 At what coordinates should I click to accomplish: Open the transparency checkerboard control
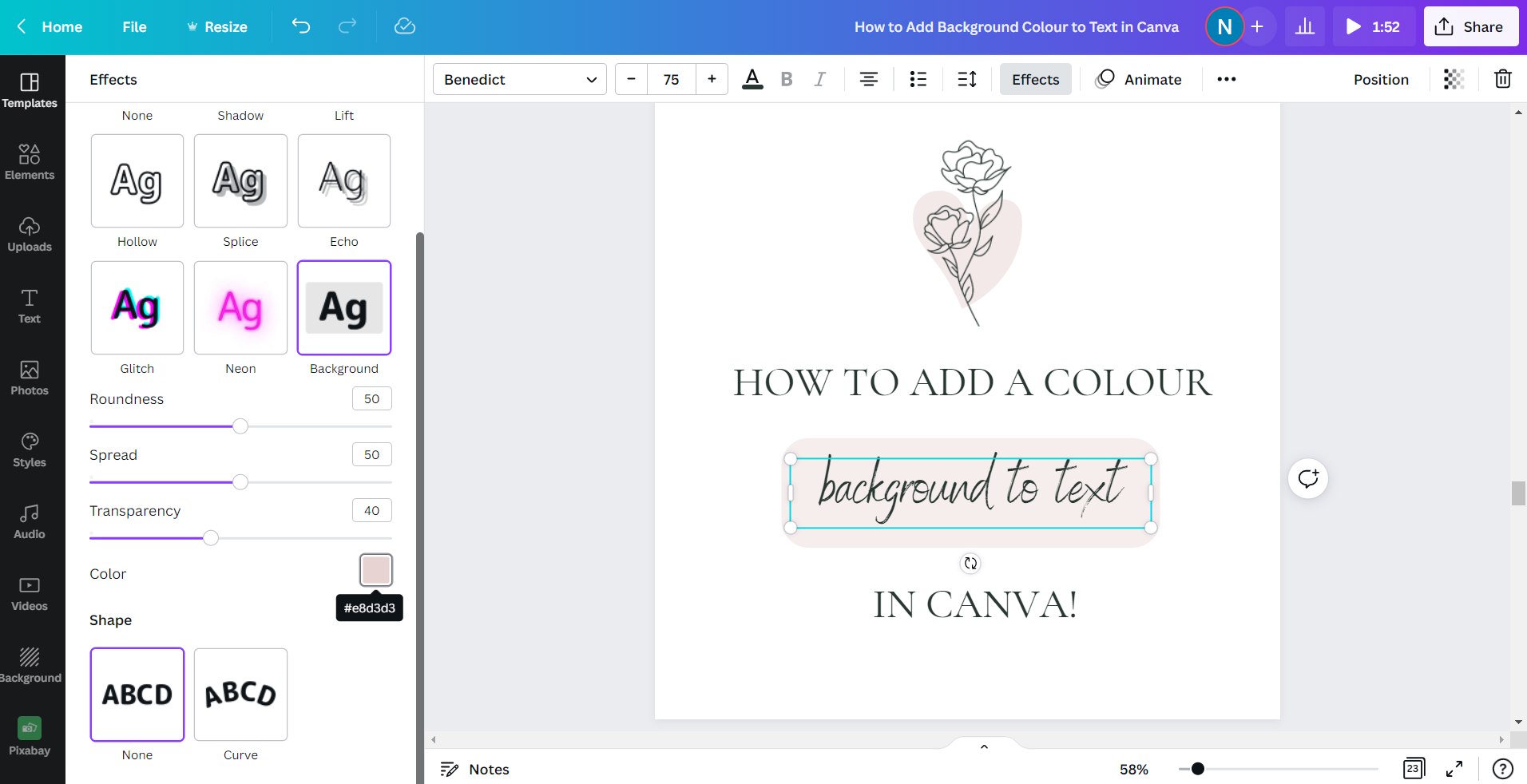[1454, 79]
